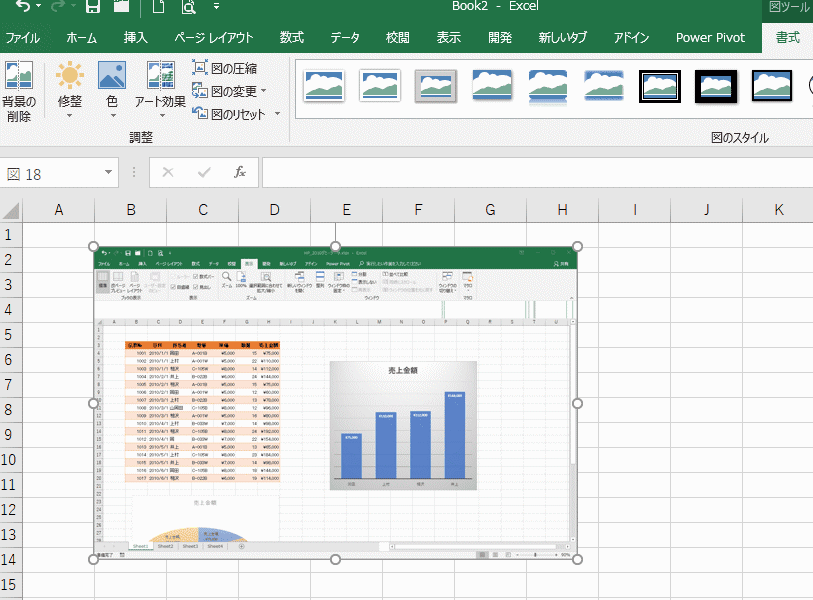Switch to the 表示 (View) tab
The width and height of the screenshot is (813, 600).
[x=448, y=38]
